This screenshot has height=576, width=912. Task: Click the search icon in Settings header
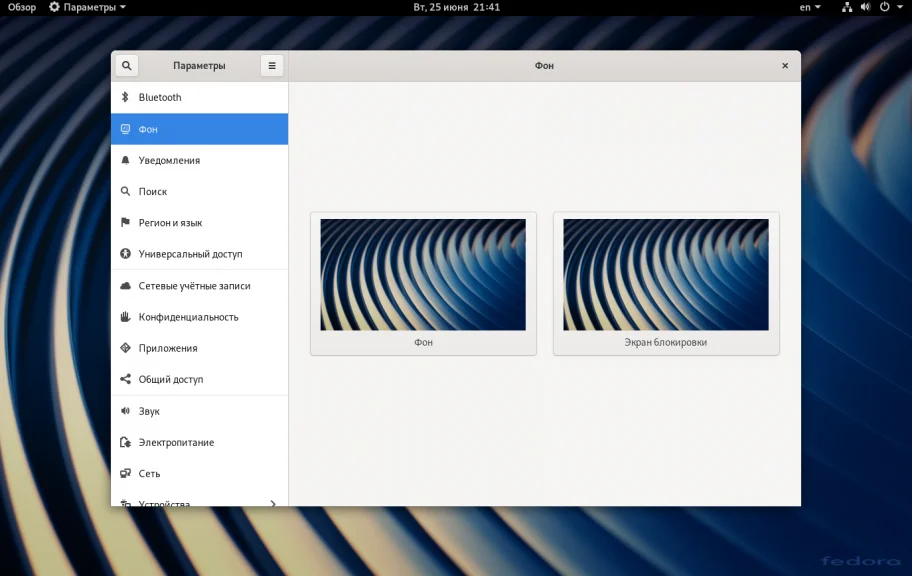click(126, 66)
